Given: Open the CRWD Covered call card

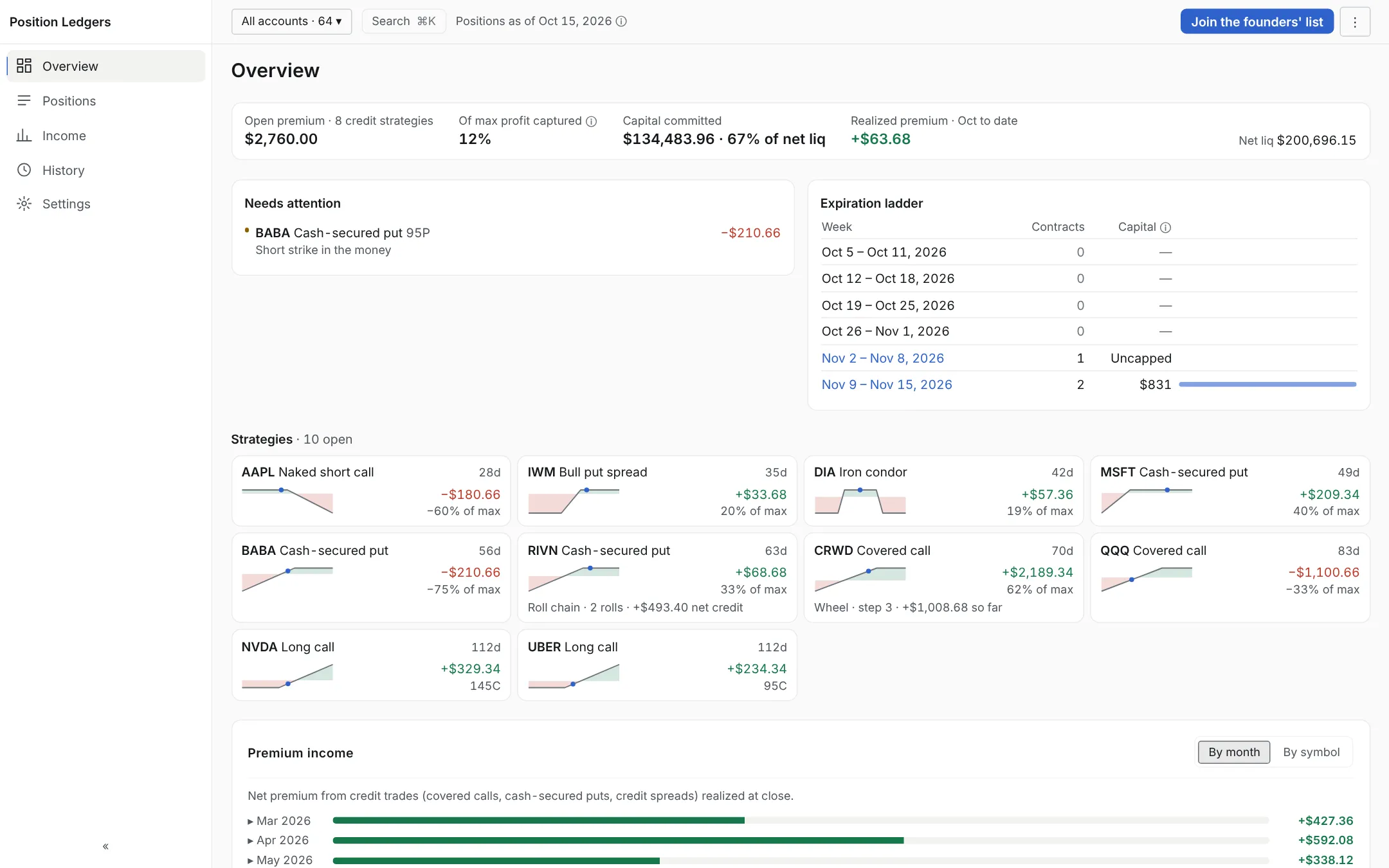Looking at the screenshot, I should (943, 577).
